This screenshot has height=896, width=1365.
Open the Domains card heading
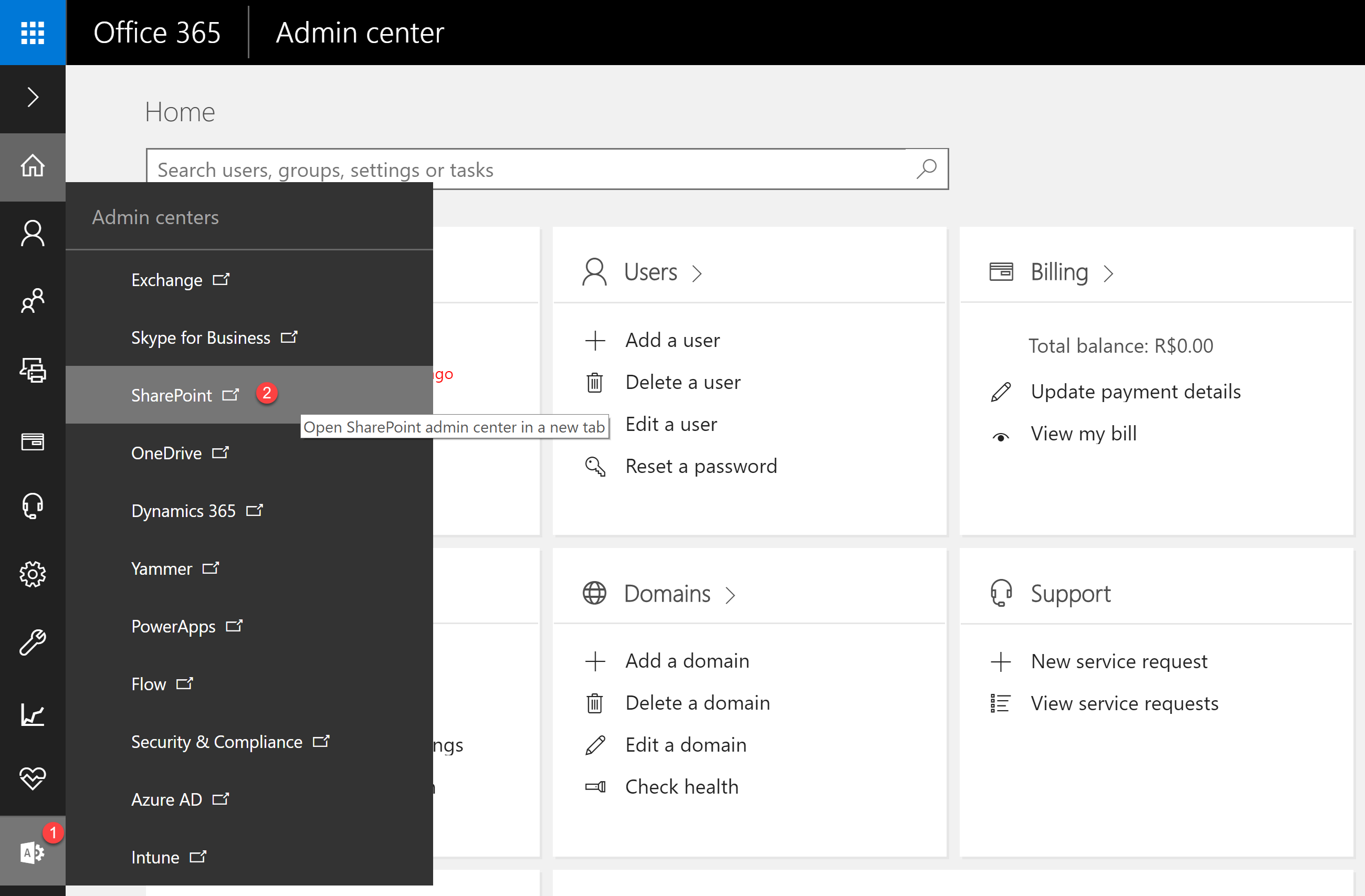click(x=667, y=593)
